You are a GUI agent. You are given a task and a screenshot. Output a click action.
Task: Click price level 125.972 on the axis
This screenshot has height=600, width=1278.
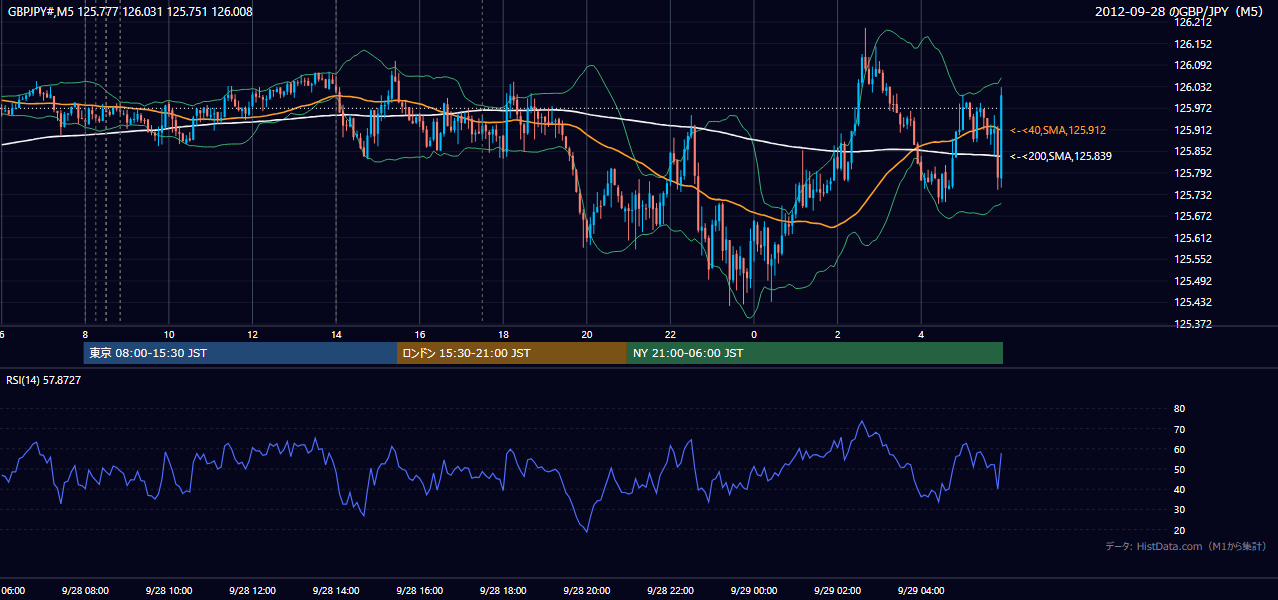1193,108
